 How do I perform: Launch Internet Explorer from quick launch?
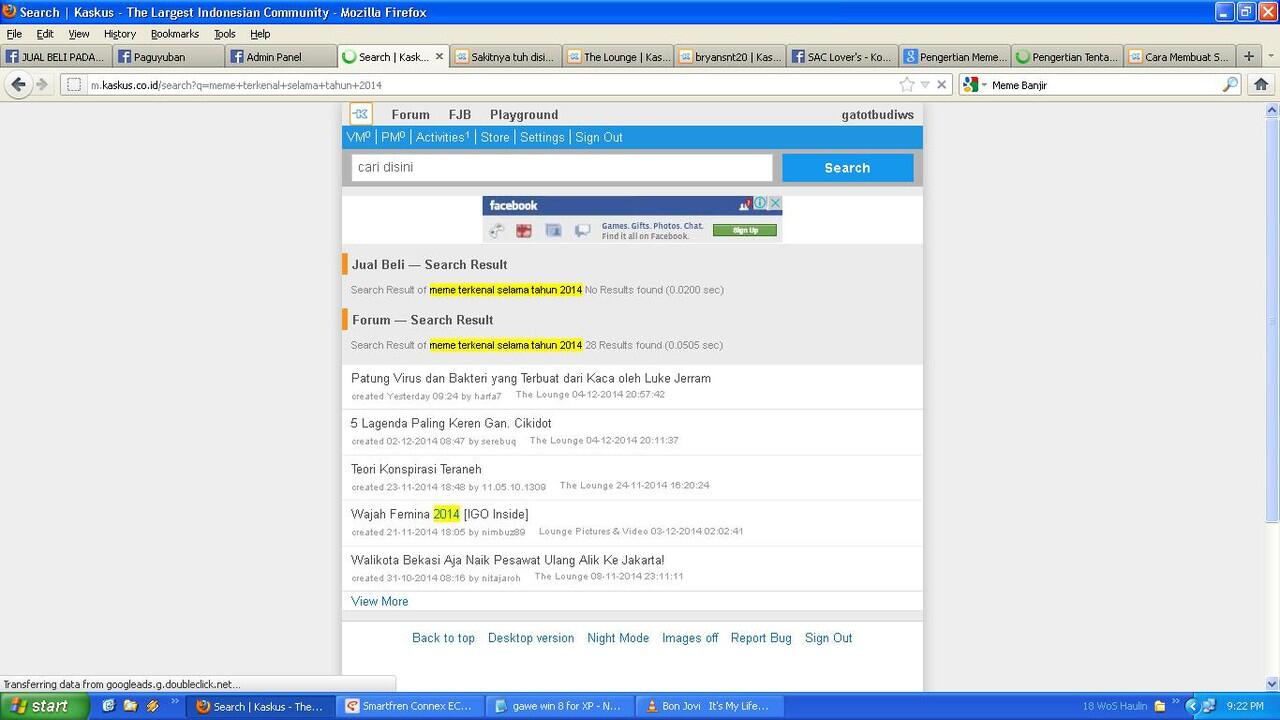tap(109, 706)
